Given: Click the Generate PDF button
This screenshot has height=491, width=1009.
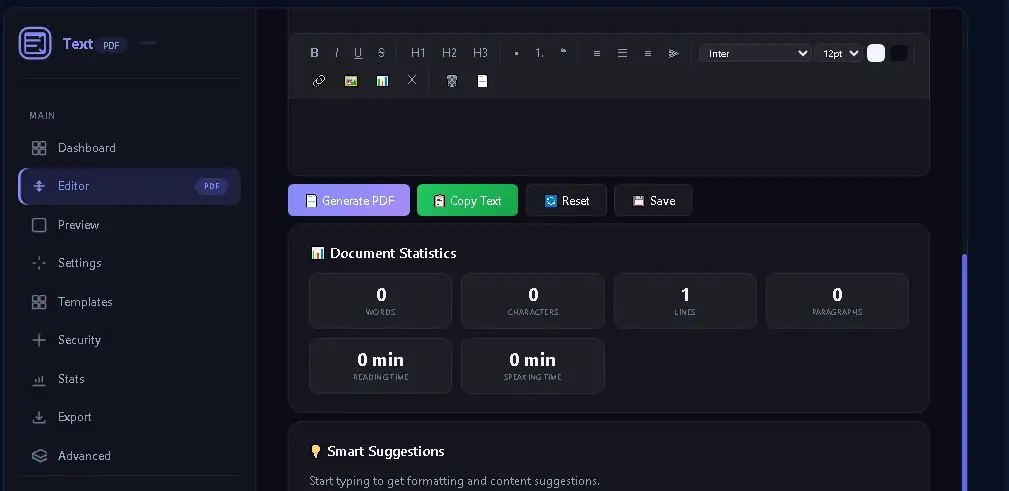Looking at the screenshot, I should tap(349, 200).
